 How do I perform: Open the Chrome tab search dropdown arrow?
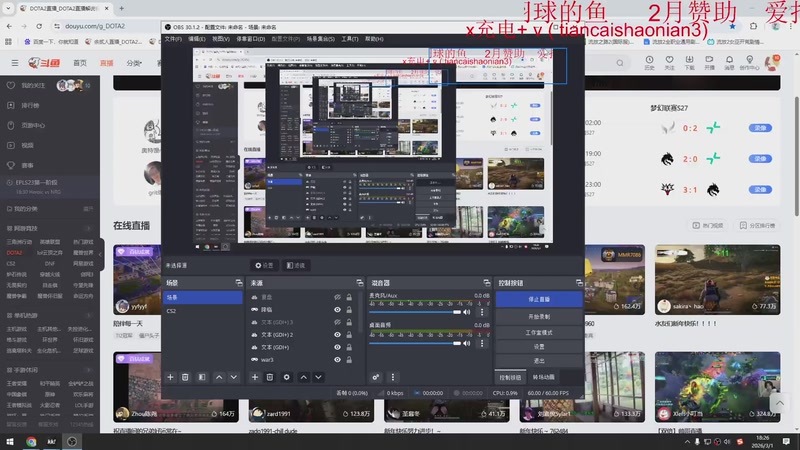point(8,8)
